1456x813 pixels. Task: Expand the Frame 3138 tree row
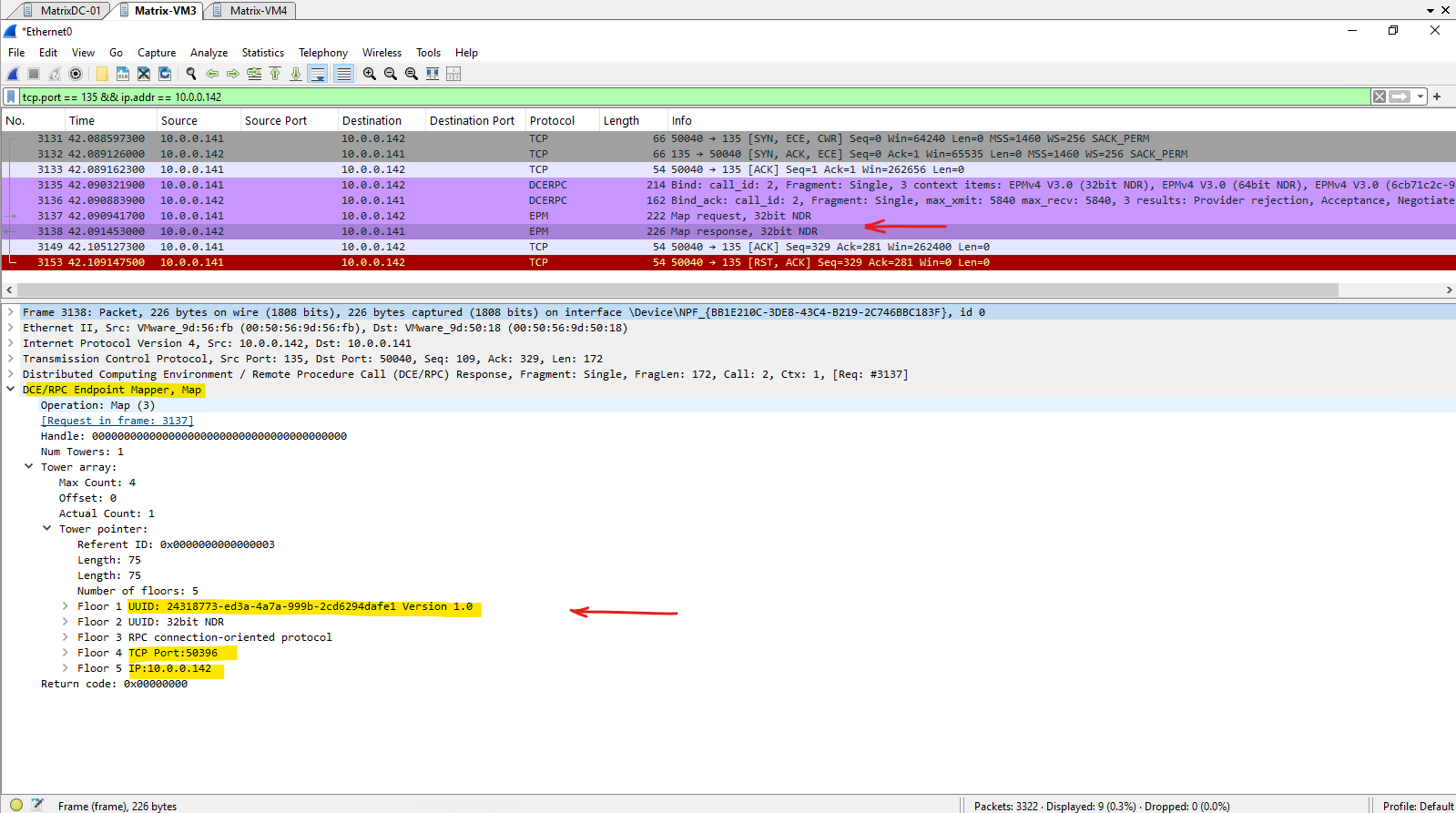click(x=11, y=312)
